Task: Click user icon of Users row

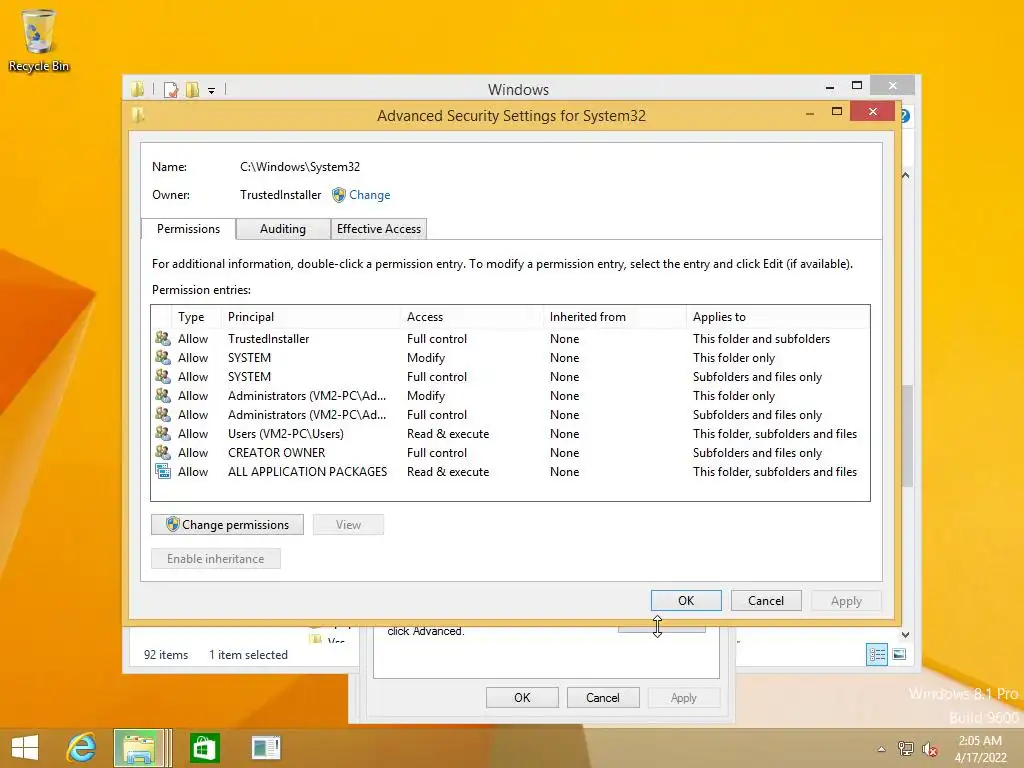Action: tap(163, 433)
